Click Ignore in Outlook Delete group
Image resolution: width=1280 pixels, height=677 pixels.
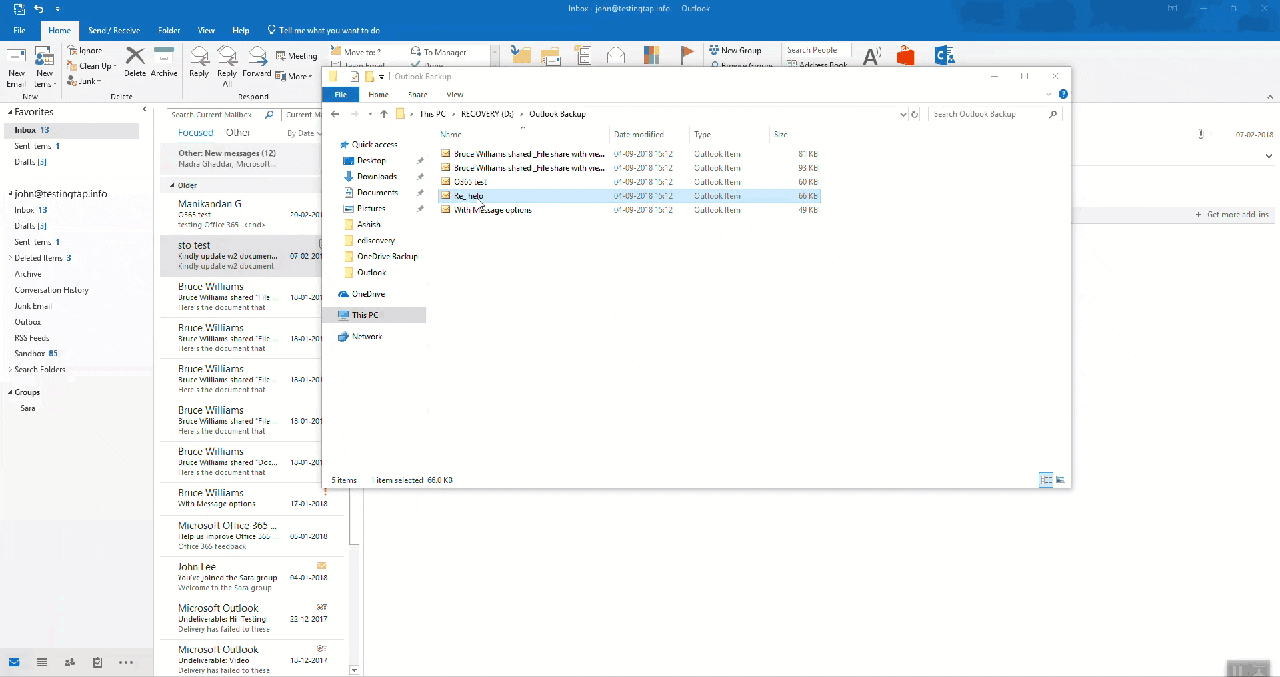pyautogui.click(x=85, y=51)
